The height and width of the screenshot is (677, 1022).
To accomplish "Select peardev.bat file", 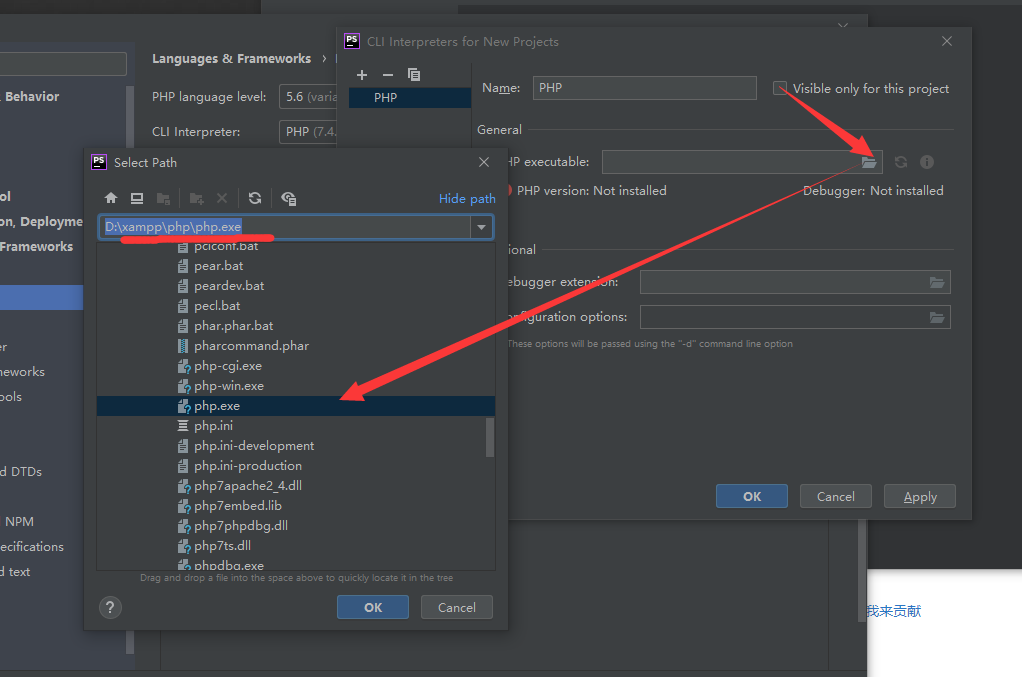I will tap(229, 286).
